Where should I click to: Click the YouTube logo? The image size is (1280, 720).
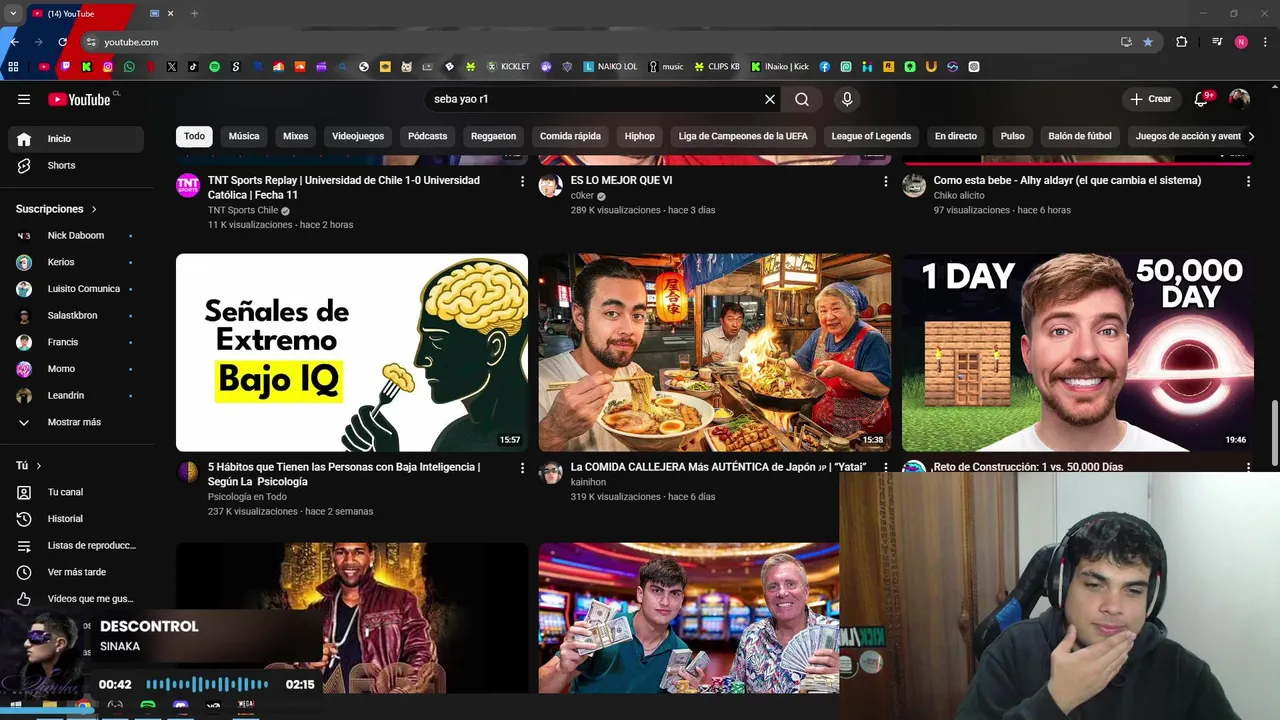81,99
